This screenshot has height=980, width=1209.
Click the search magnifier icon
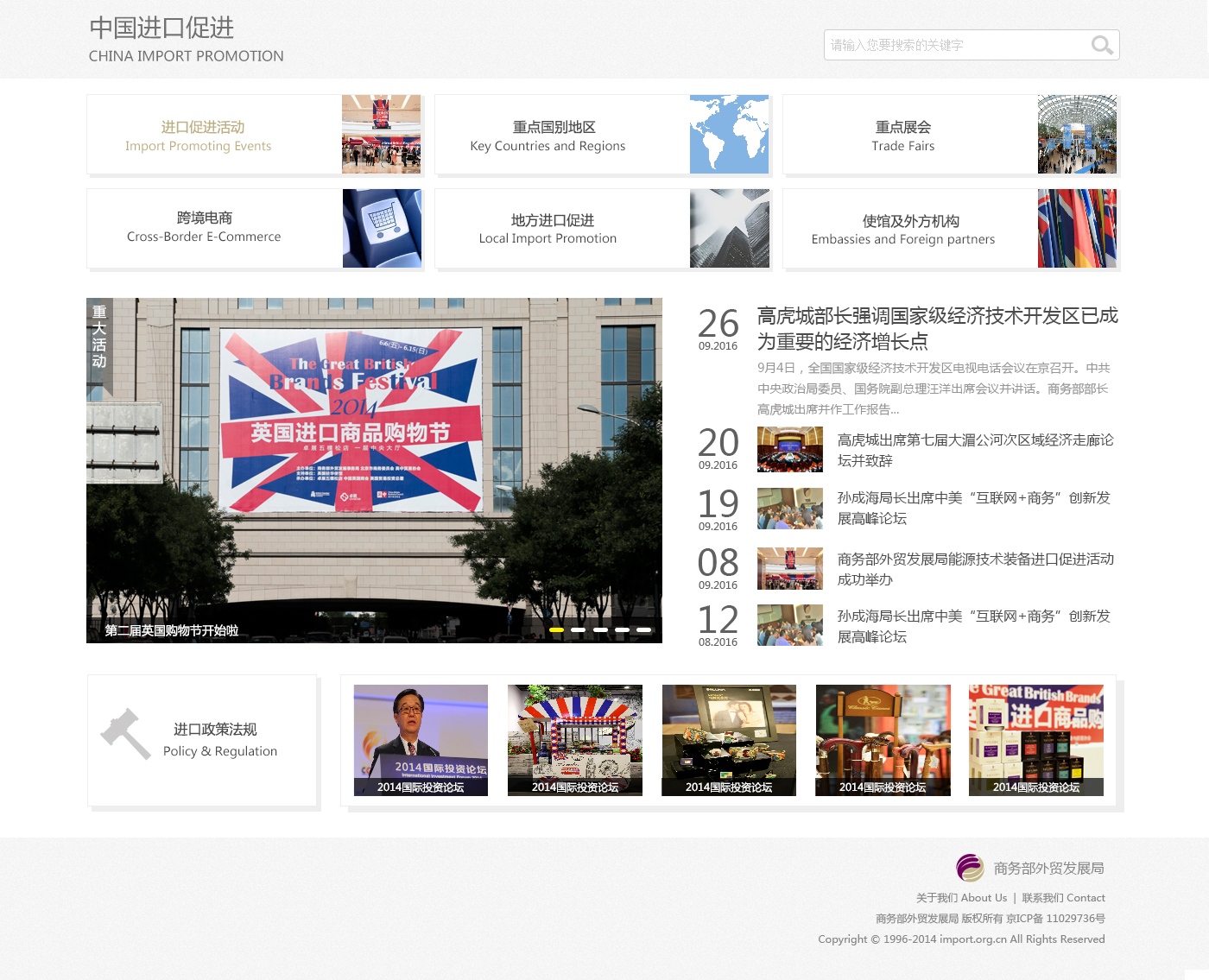1102,45
